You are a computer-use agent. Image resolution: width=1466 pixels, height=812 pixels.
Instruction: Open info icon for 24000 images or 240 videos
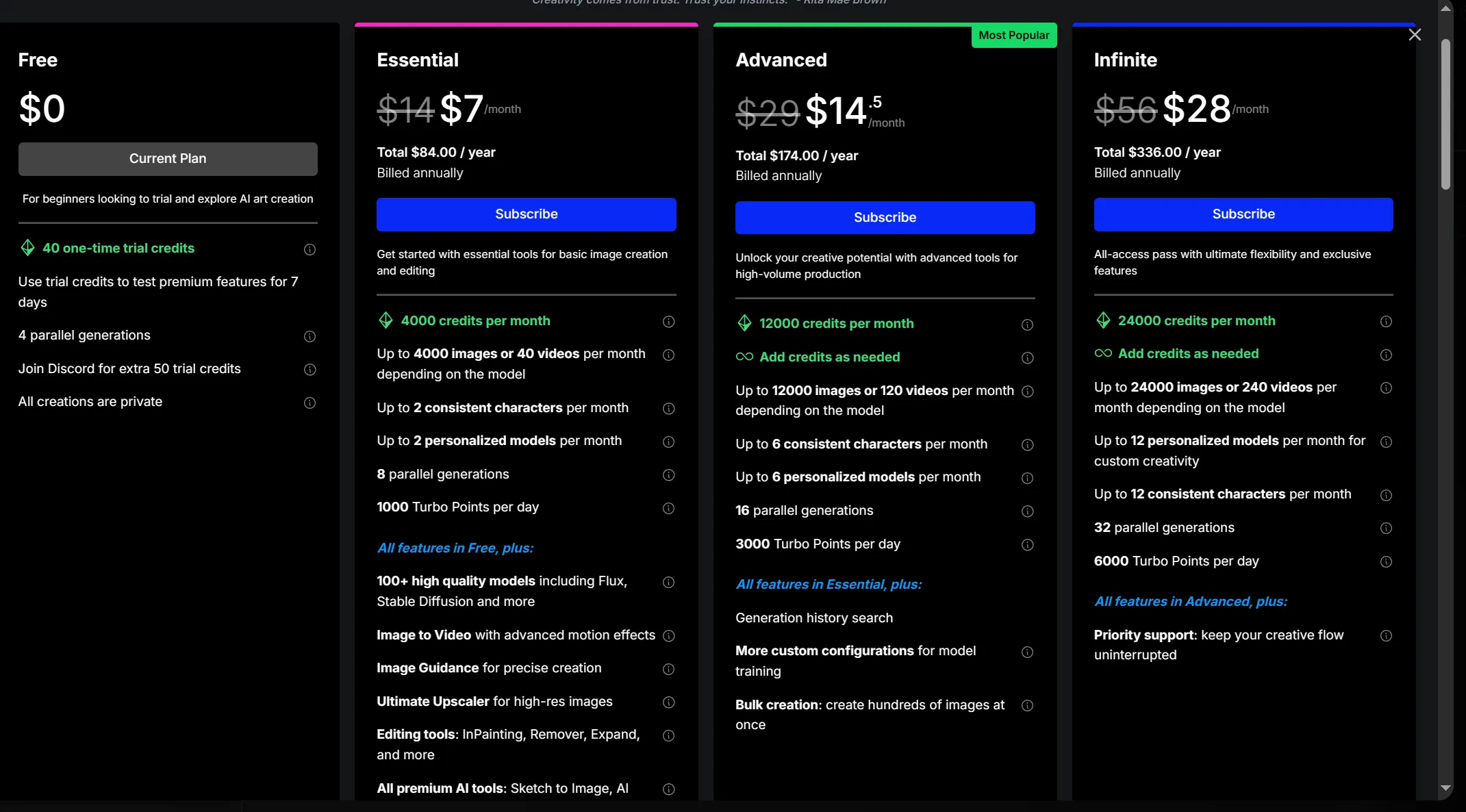click(1386, 388)
